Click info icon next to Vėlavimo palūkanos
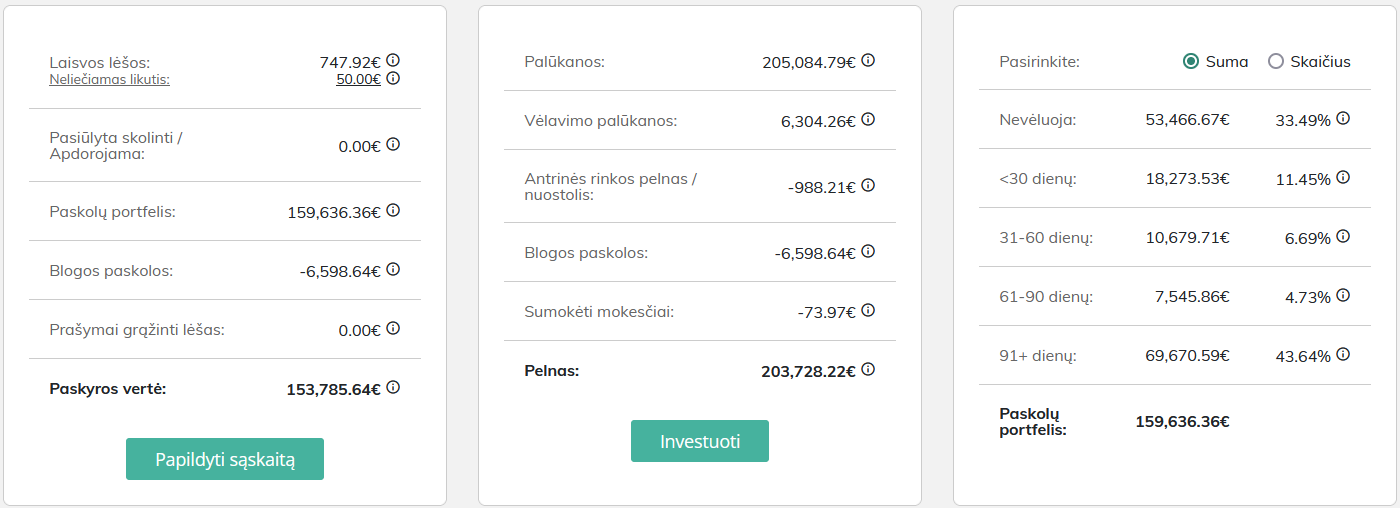This screenshot has width=1400, height=508. pos(868,119)
